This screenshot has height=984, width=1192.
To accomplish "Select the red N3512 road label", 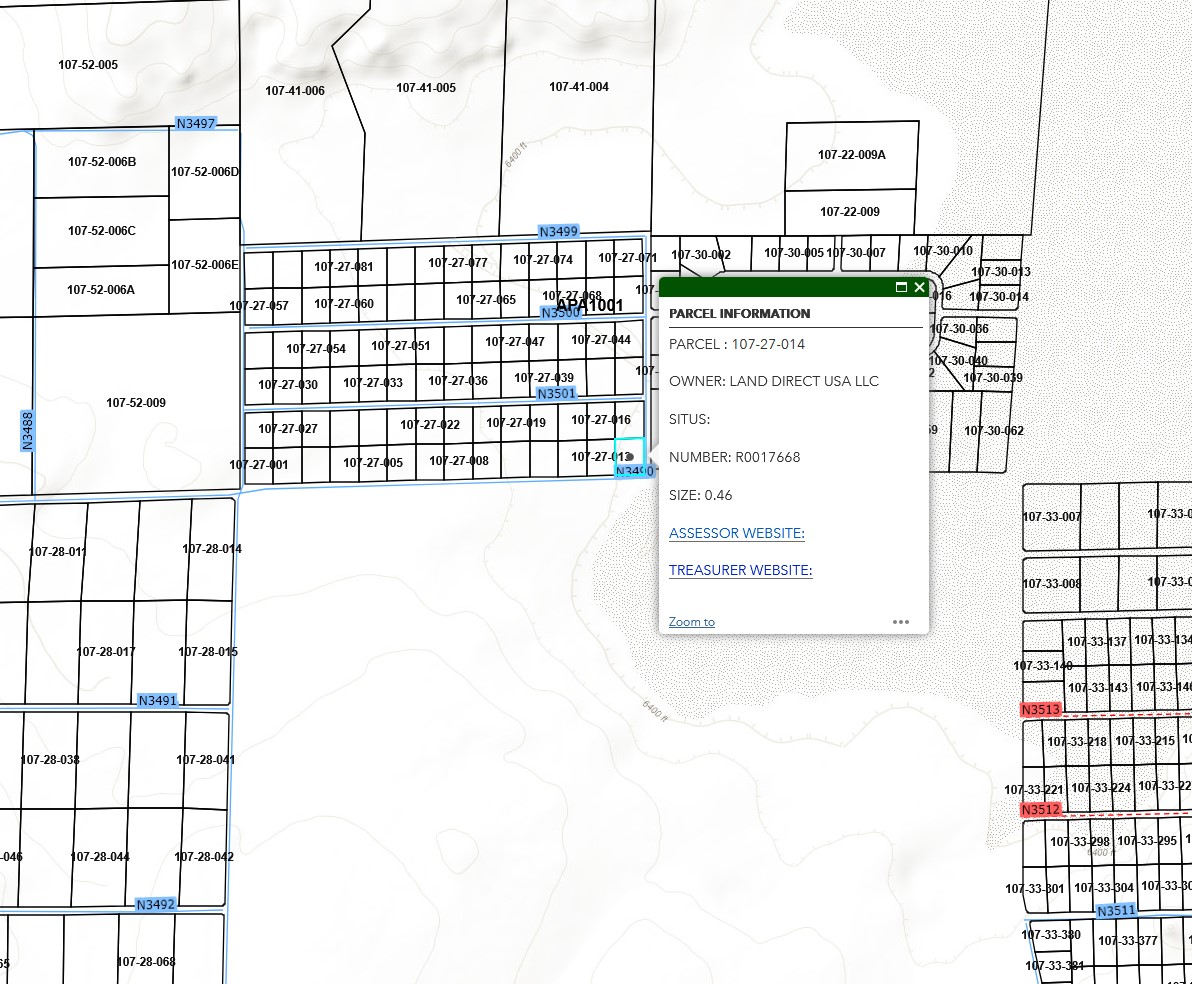I will (x=1040, y=809).
